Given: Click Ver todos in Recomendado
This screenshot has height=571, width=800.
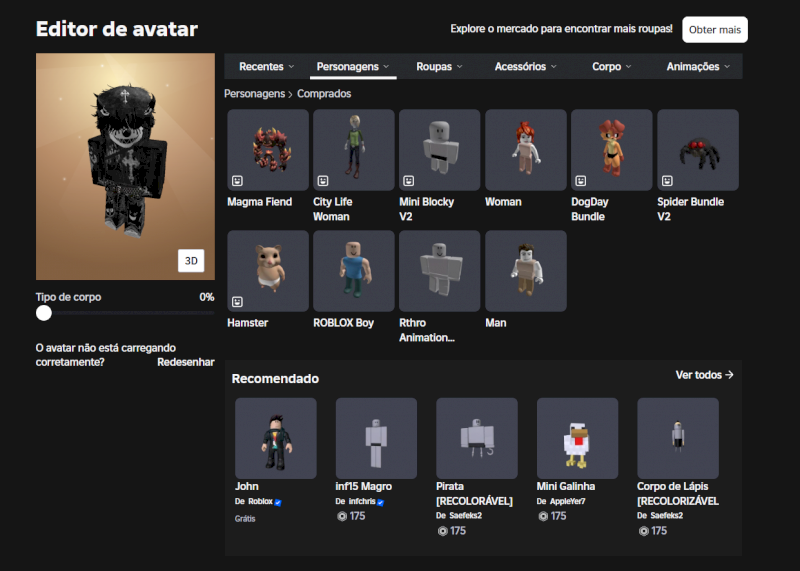Looking at the screenshot, I should [x=704, y=375].
